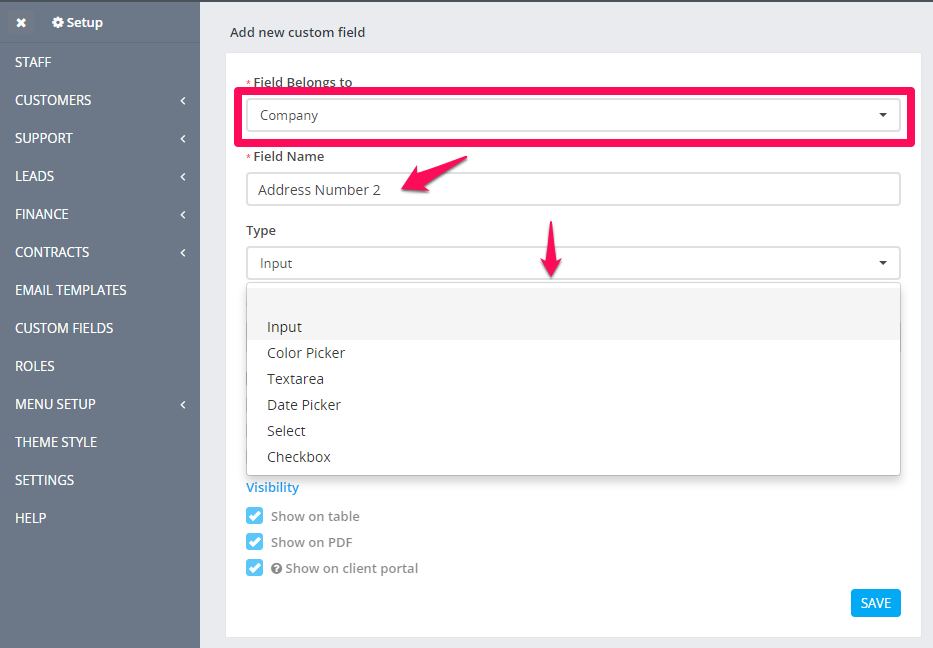
Task: Collapse the Type dropdown showing Input
Action: coord(573,263)
